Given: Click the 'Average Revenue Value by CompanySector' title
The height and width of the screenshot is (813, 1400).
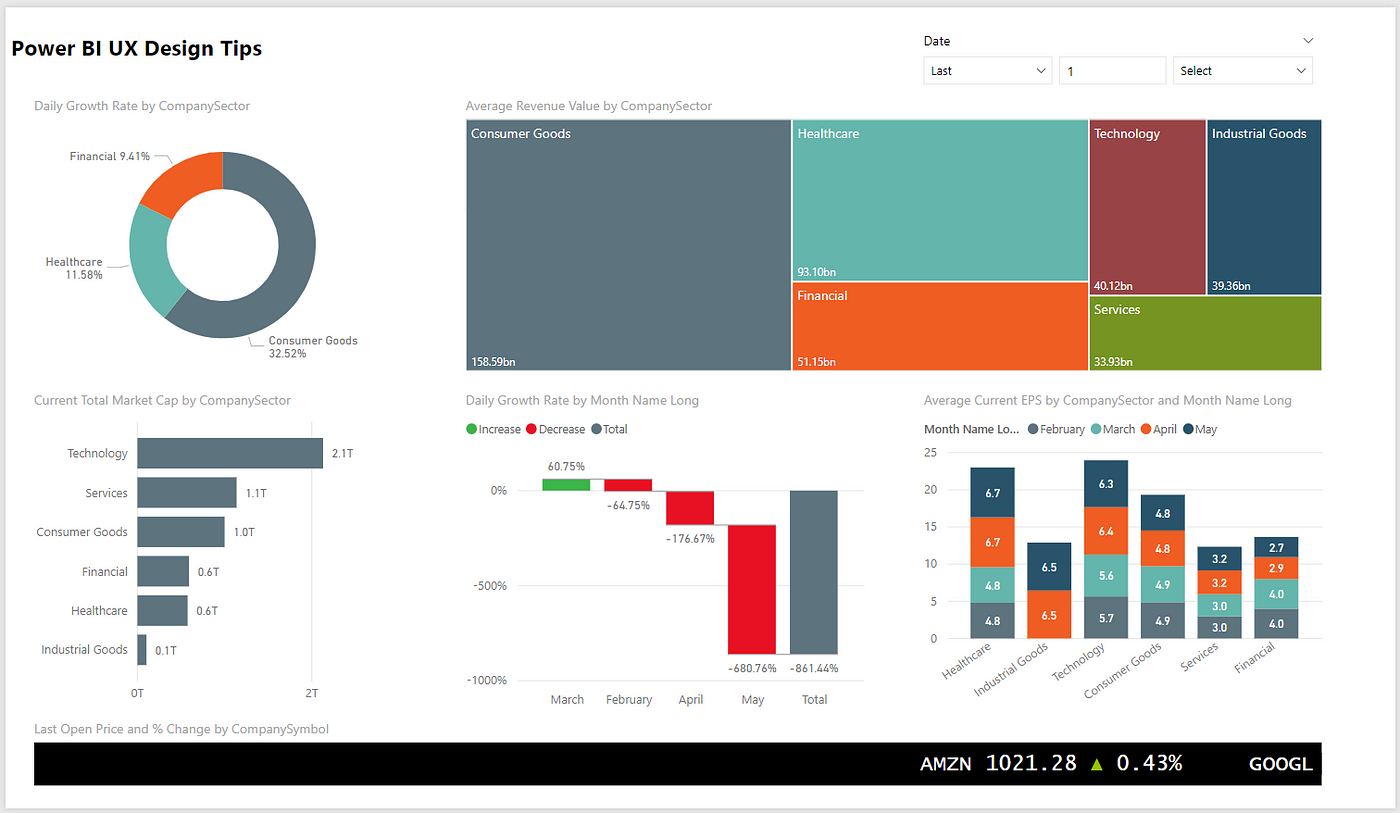Looking at the screenshot, I should [589, 106].
